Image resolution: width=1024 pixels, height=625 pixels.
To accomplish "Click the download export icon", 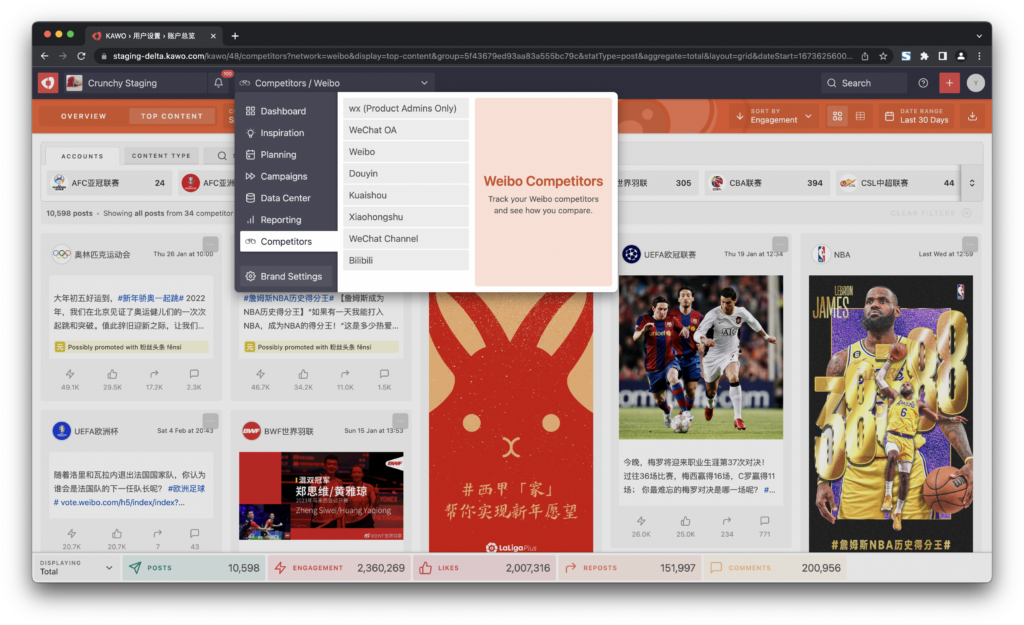I will tap(972, 116).
